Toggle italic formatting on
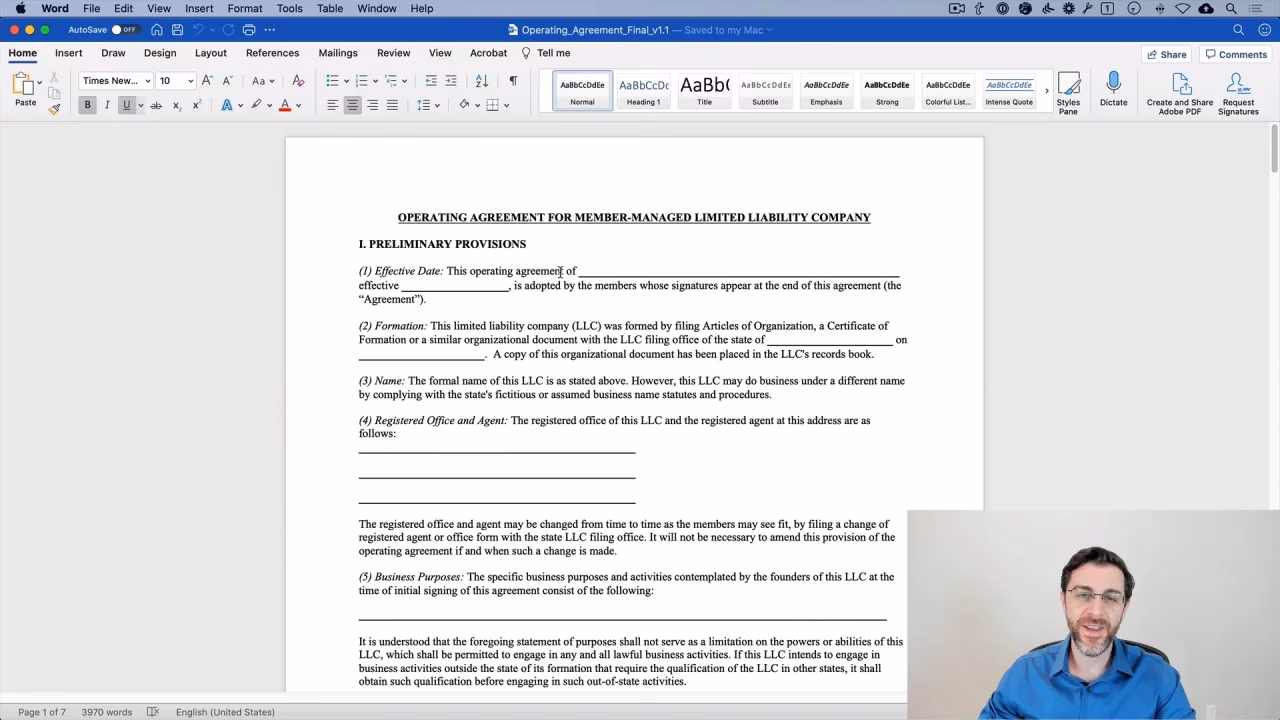This screenshot has width=1280, height=720. (107, 104)
